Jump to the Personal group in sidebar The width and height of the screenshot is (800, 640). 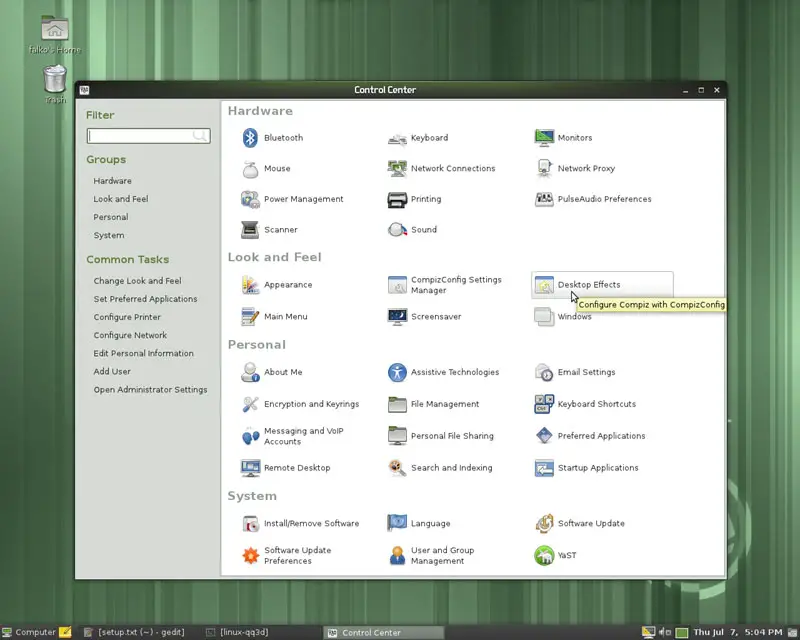(x=111, y=217)
